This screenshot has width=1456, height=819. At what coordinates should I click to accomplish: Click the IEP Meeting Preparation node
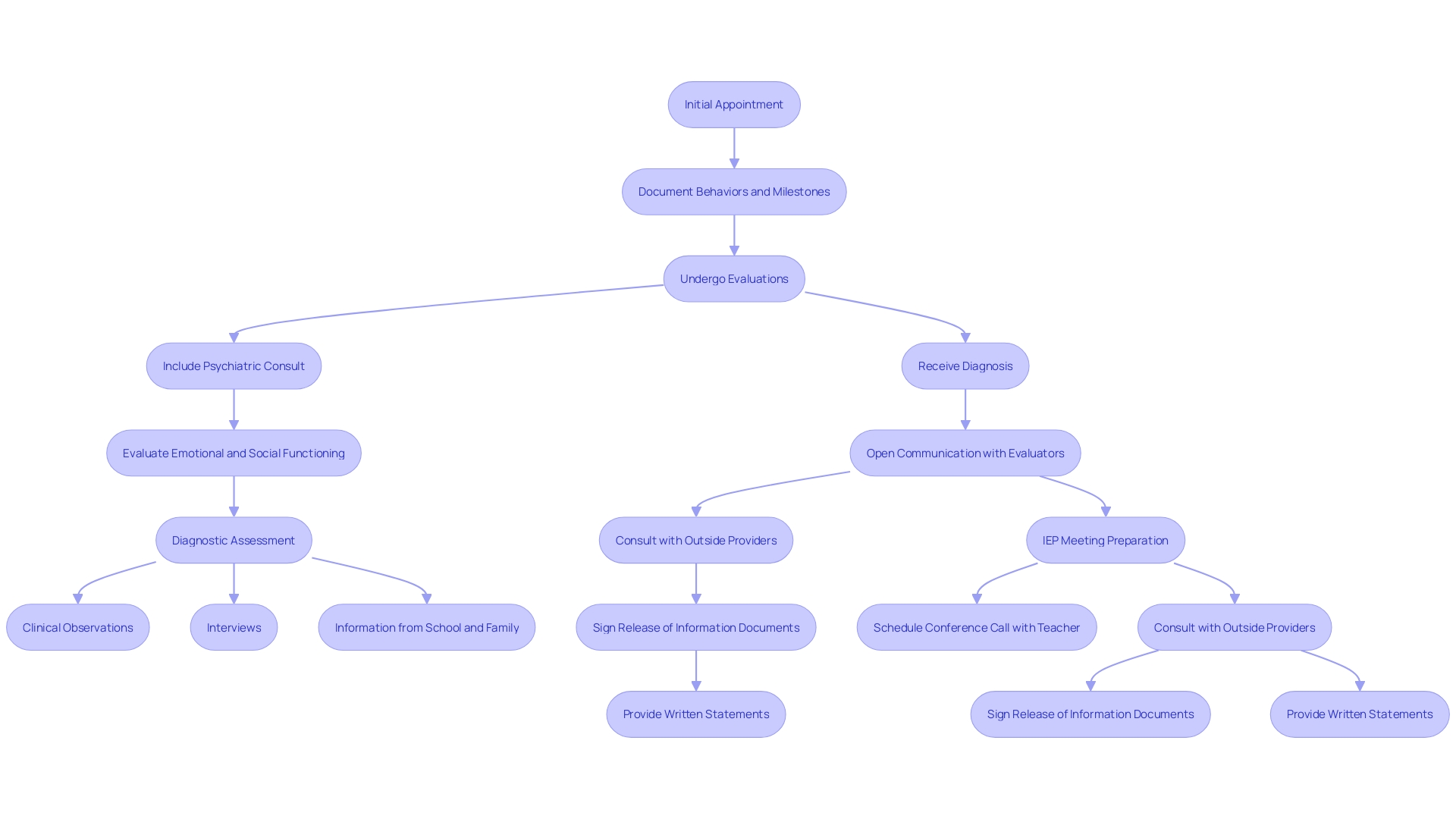tap(1099, 540)
